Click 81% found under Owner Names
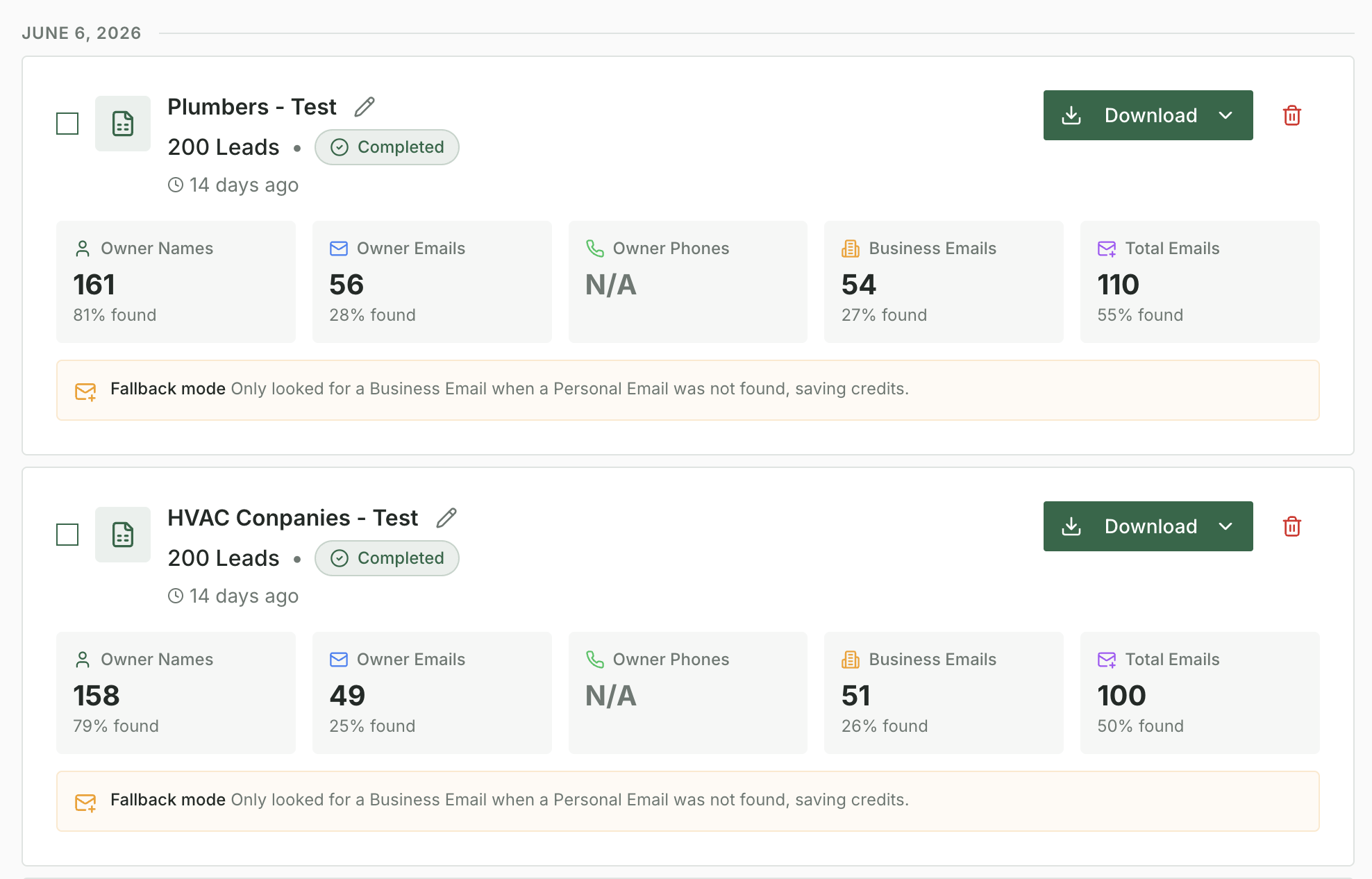This screenshot has height=879, width=1372. point(115,315)
